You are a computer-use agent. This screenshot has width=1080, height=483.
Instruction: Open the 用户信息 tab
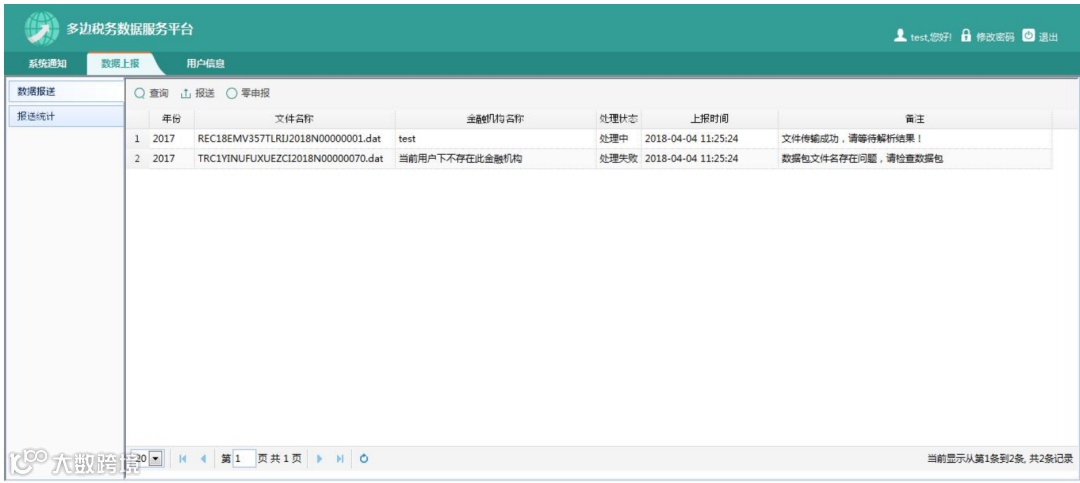coord(205,63)
